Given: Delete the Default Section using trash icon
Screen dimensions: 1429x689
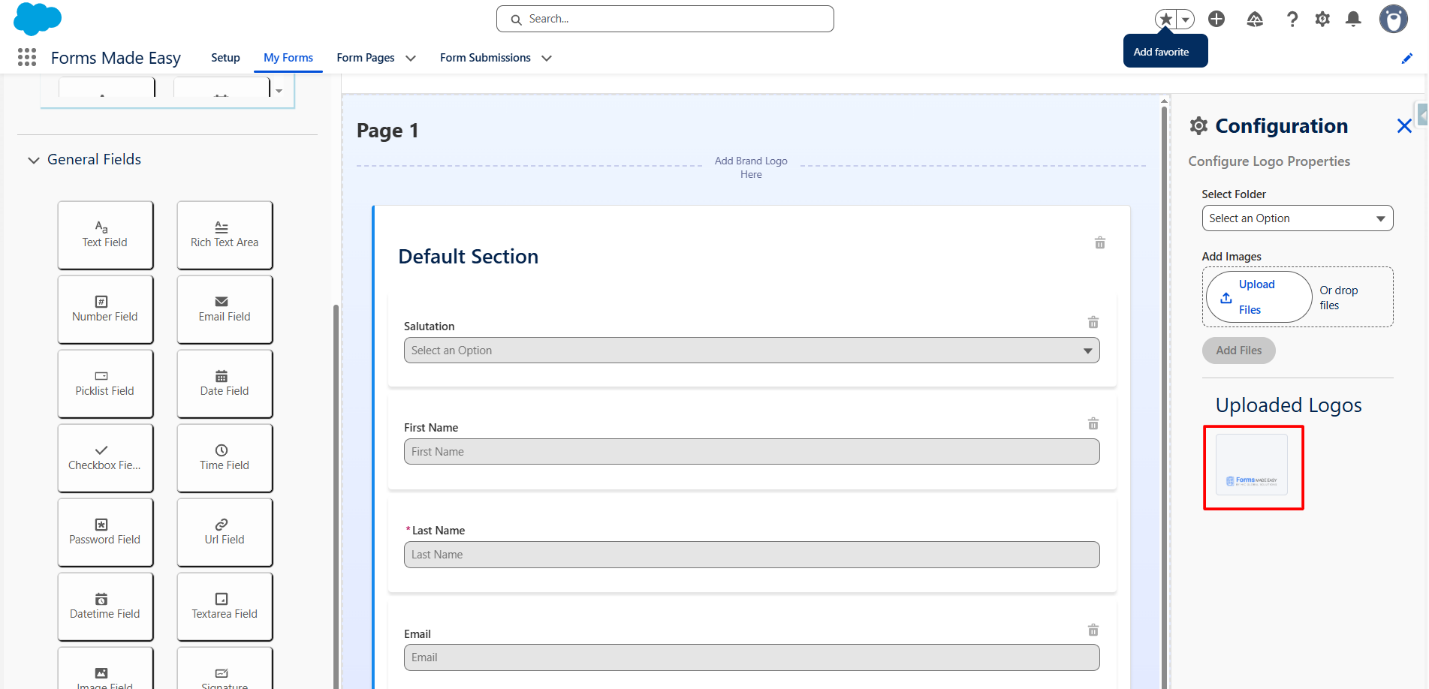Looking at the screenshot, I should (x=1100, y=243).
